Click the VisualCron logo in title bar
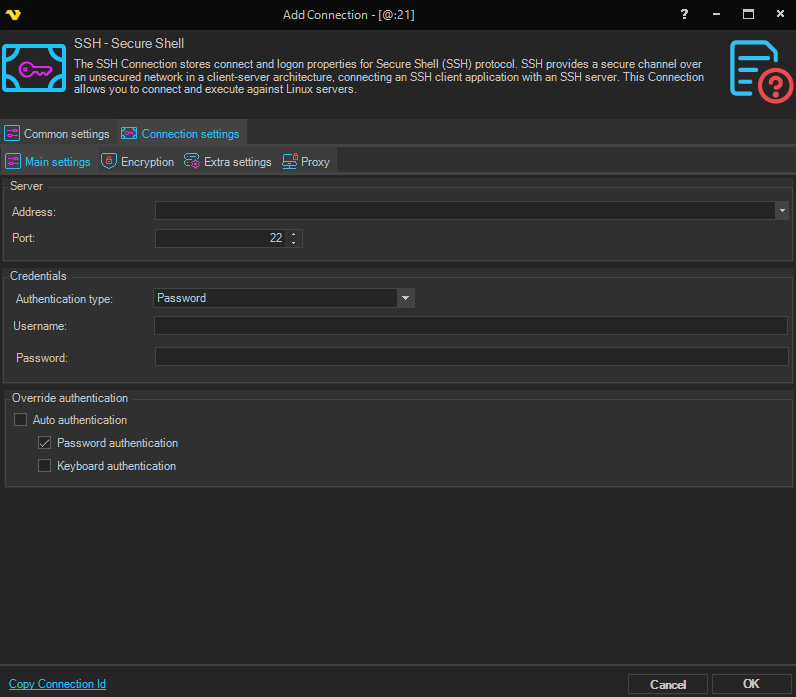 click(13, 14)
